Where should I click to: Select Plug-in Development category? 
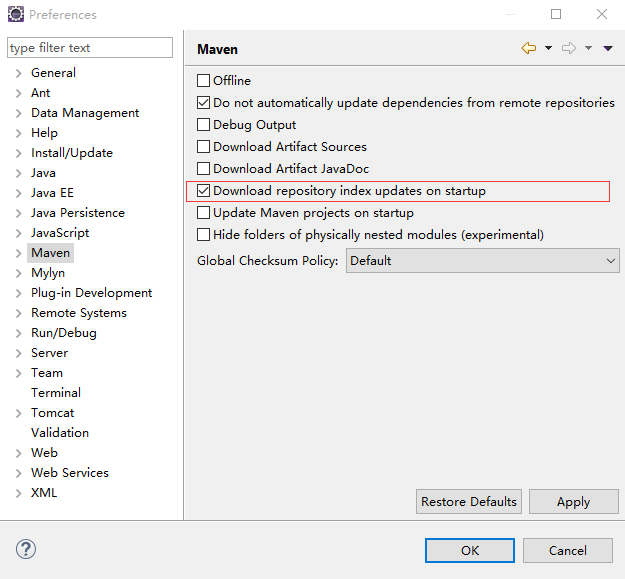[x=91, y=293]
